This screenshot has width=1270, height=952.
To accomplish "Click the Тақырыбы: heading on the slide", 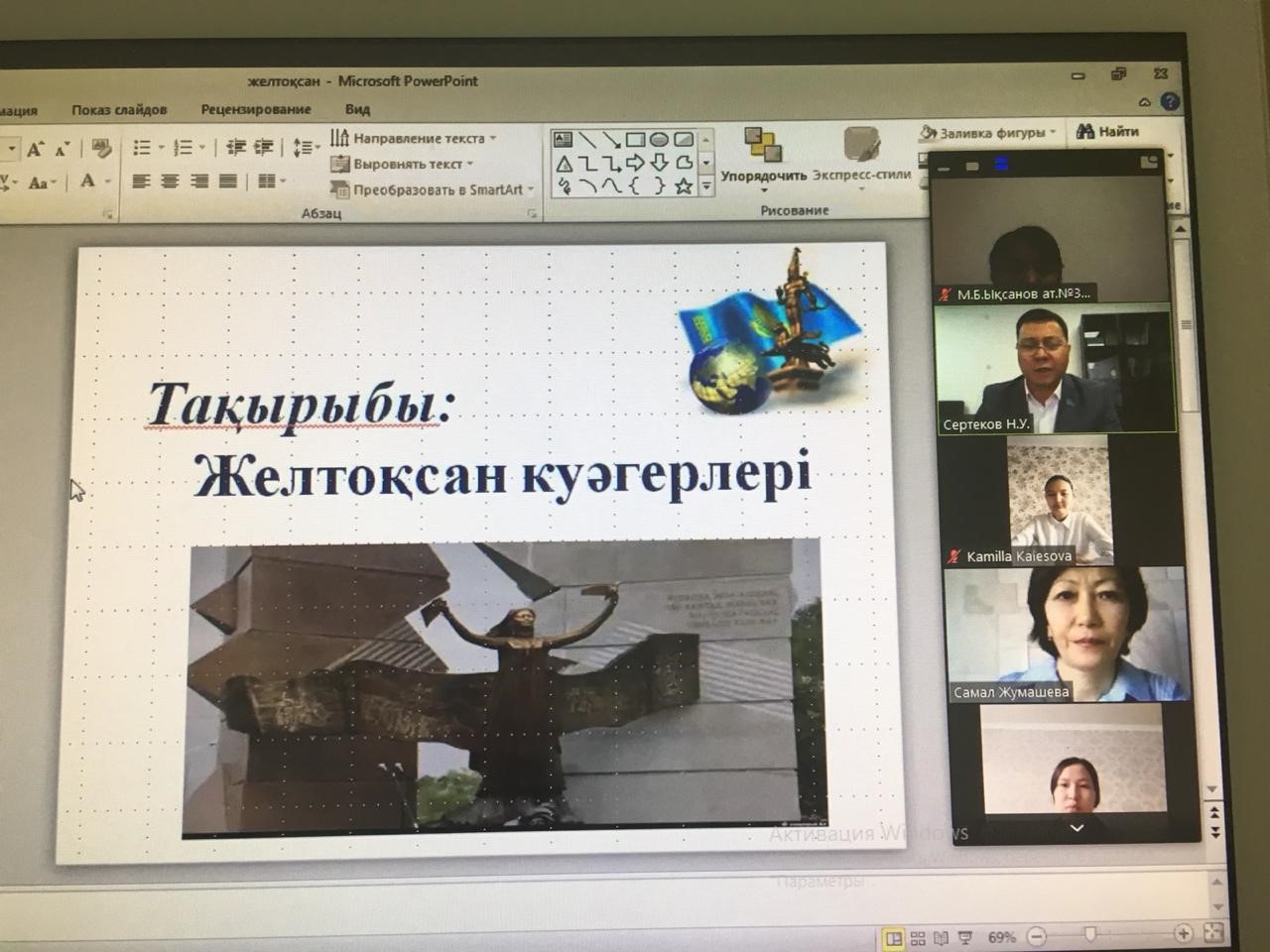I will coord(301,407).
